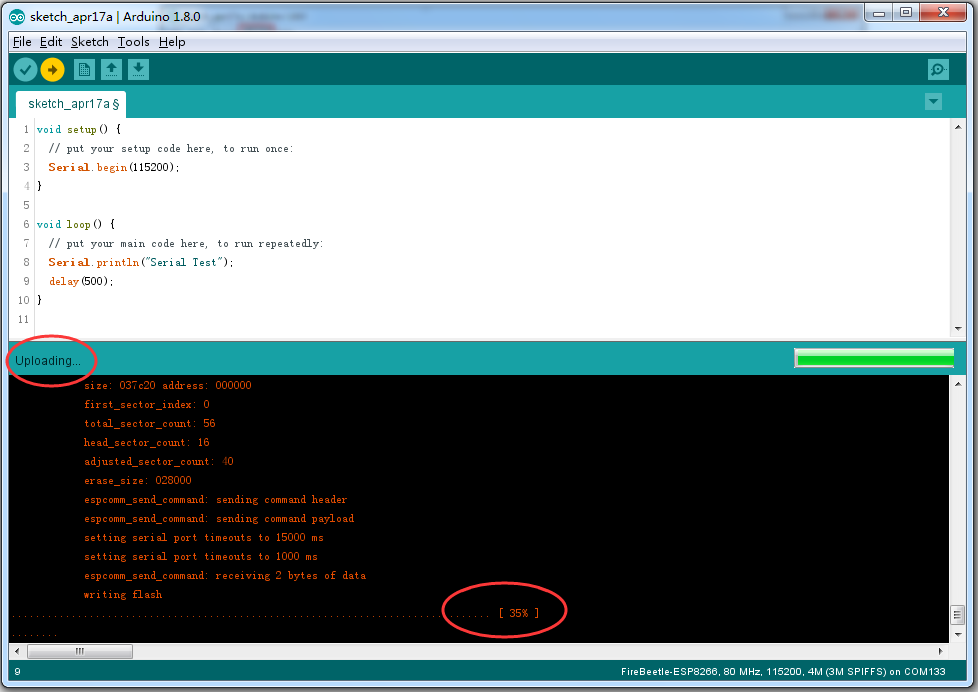Click editor scrollbar up arrow
The image size is (978, 692).
[958, 127]
